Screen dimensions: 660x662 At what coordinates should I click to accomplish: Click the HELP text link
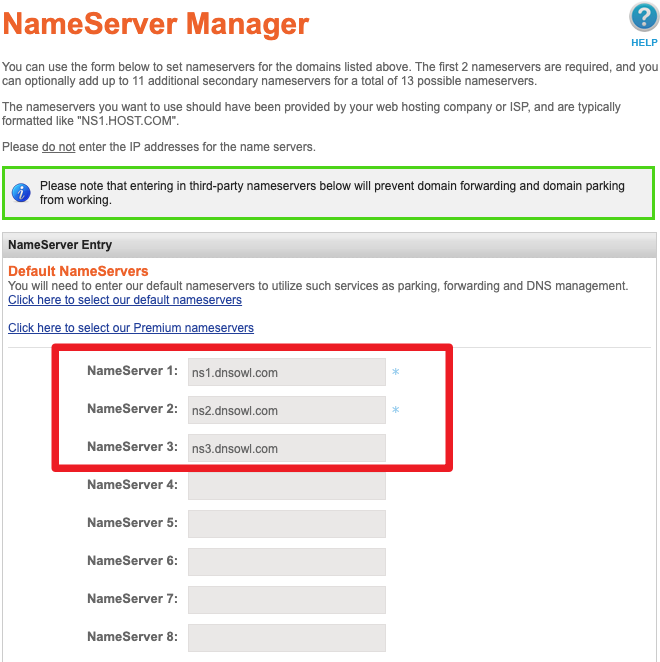point(644,43)
